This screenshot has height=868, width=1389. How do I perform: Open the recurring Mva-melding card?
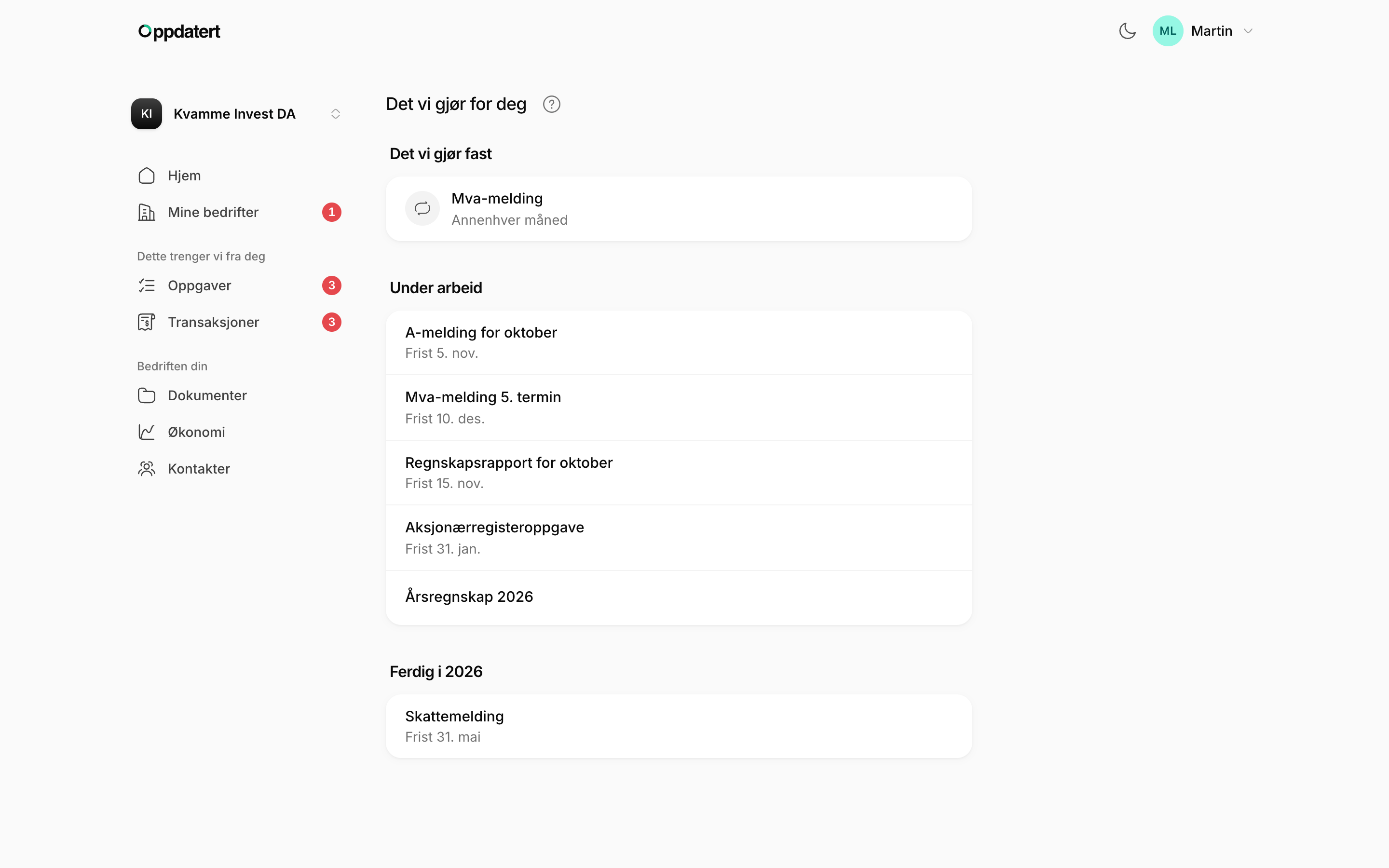[679, 209]
